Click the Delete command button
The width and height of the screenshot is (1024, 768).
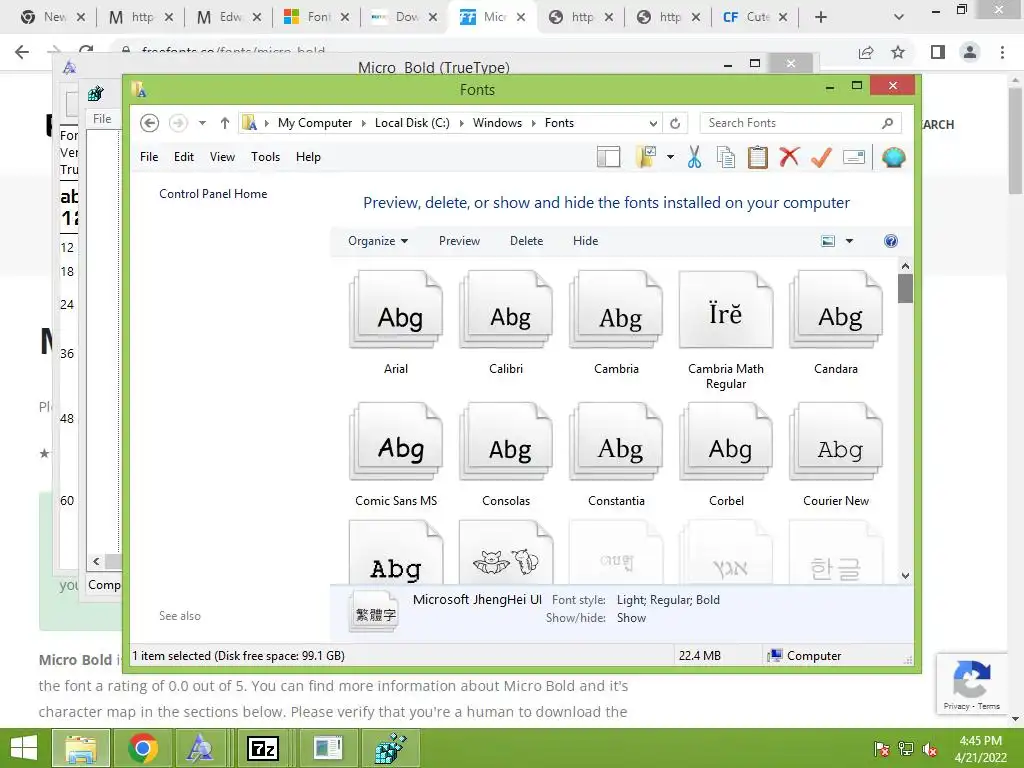coord(526,241)
